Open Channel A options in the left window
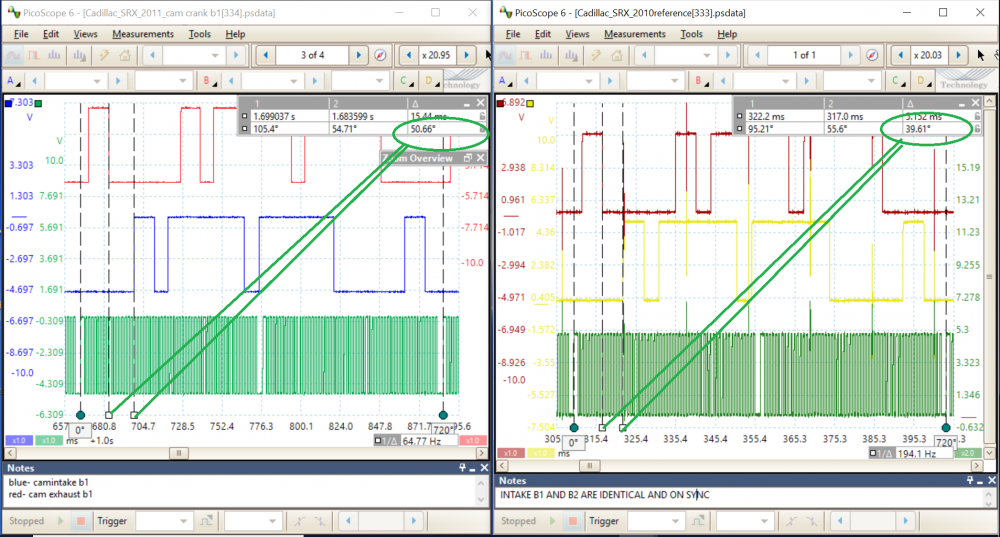 (13, 80)
